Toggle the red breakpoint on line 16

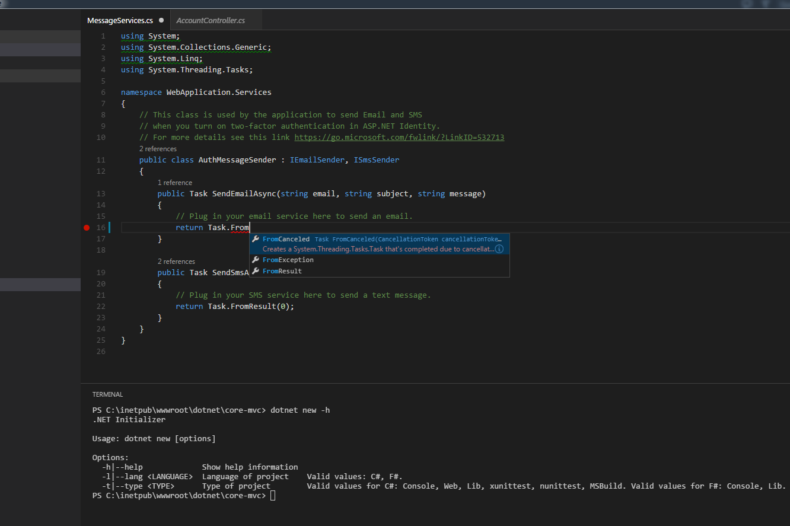click(x=88, y=228)
